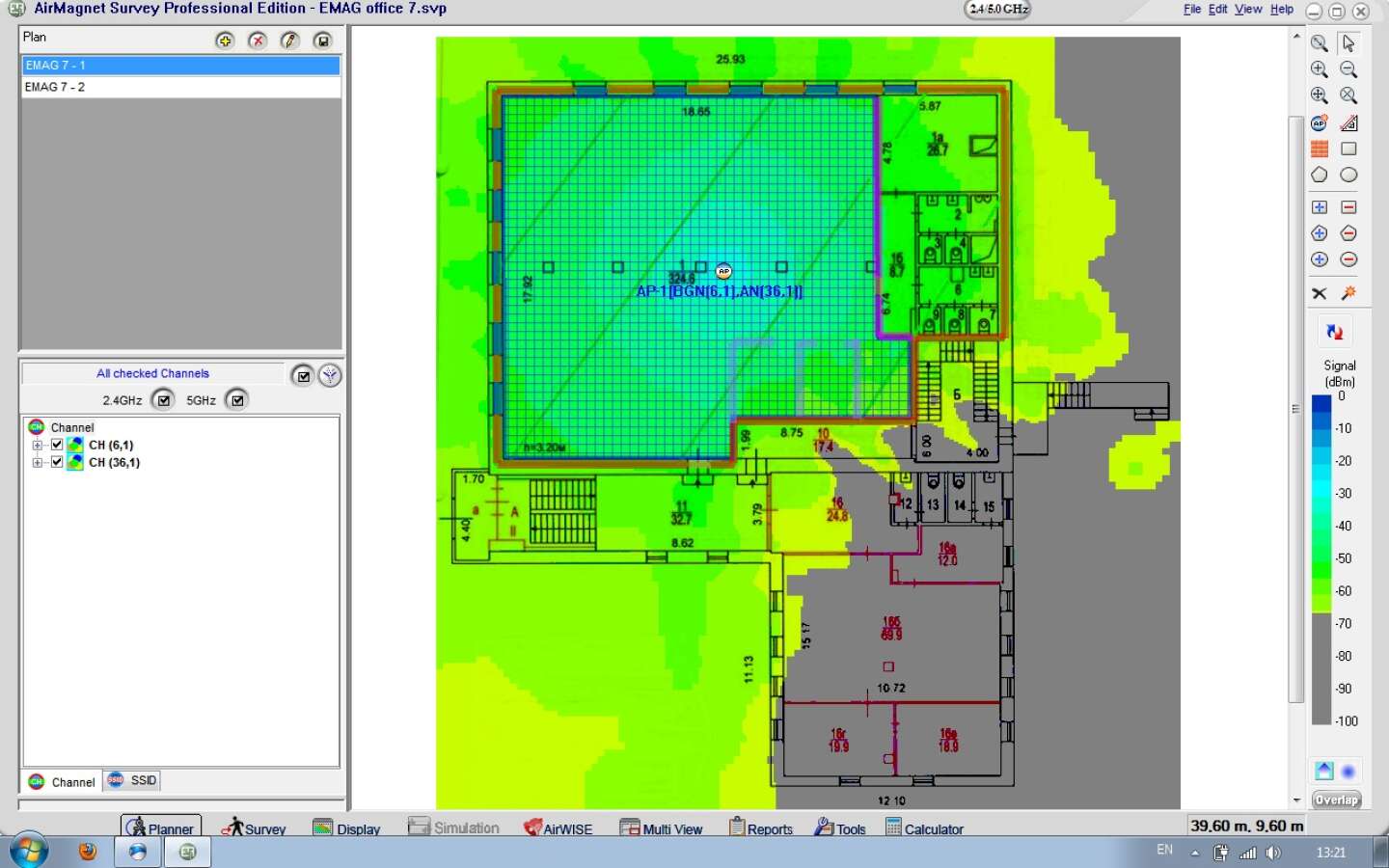Screen dimensions: 1389x868
Task: Toggle the 2.4/5.0 GHz band switch
Action: (x=998, y=10)
